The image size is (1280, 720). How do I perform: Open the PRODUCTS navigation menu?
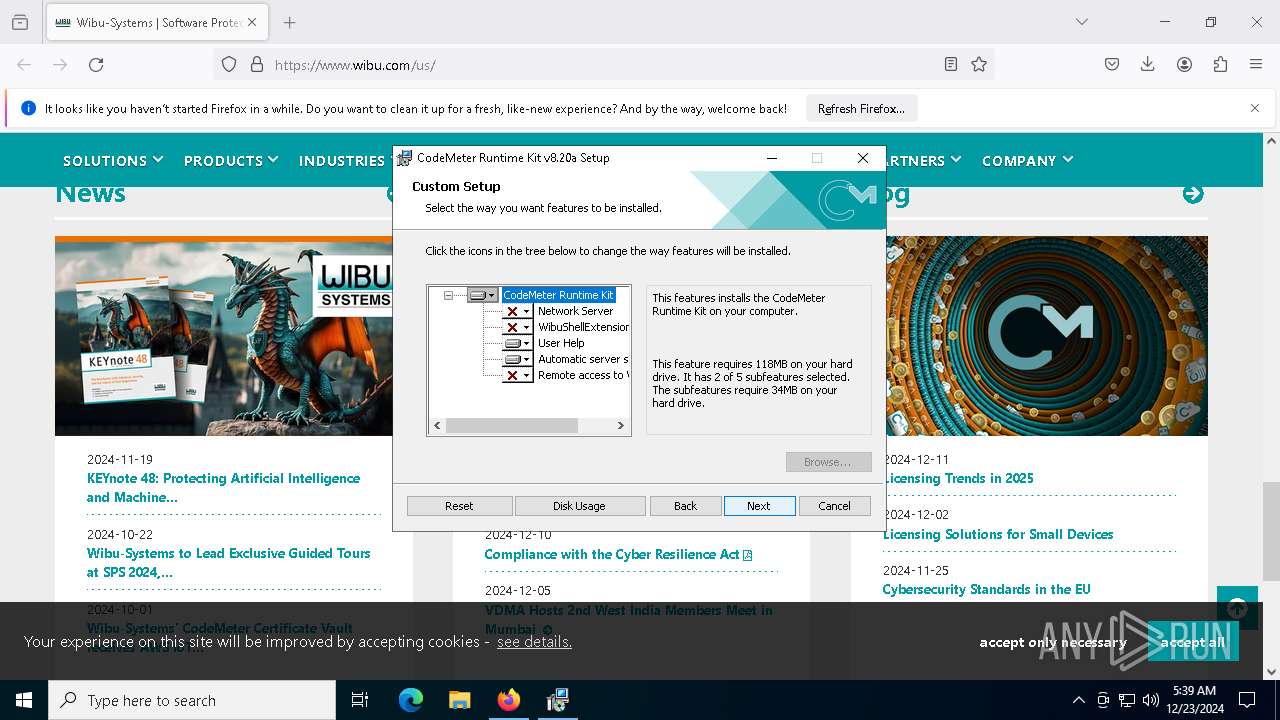click(231, 160)
